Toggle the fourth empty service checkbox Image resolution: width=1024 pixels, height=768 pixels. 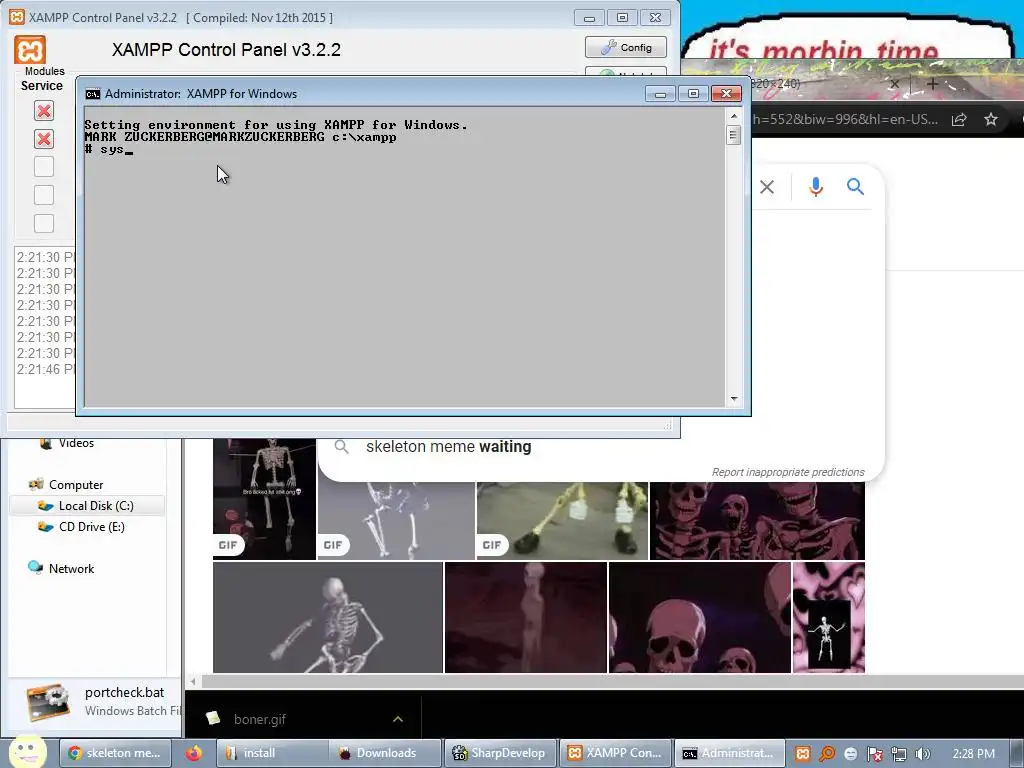(44, 195)
